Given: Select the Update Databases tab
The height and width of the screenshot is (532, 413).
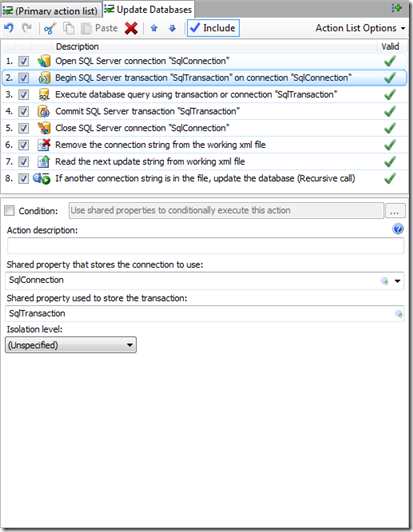Looking at the screenshot, I should pyautogui.click(x=148, y=10).
